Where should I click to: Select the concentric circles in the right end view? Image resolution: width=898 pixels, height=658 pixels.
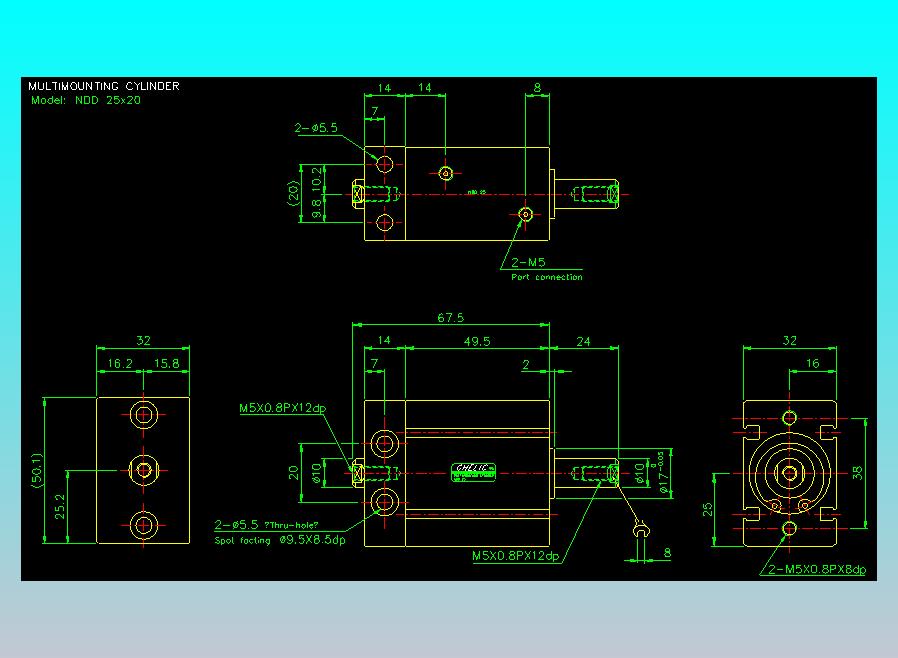point(790,472)
